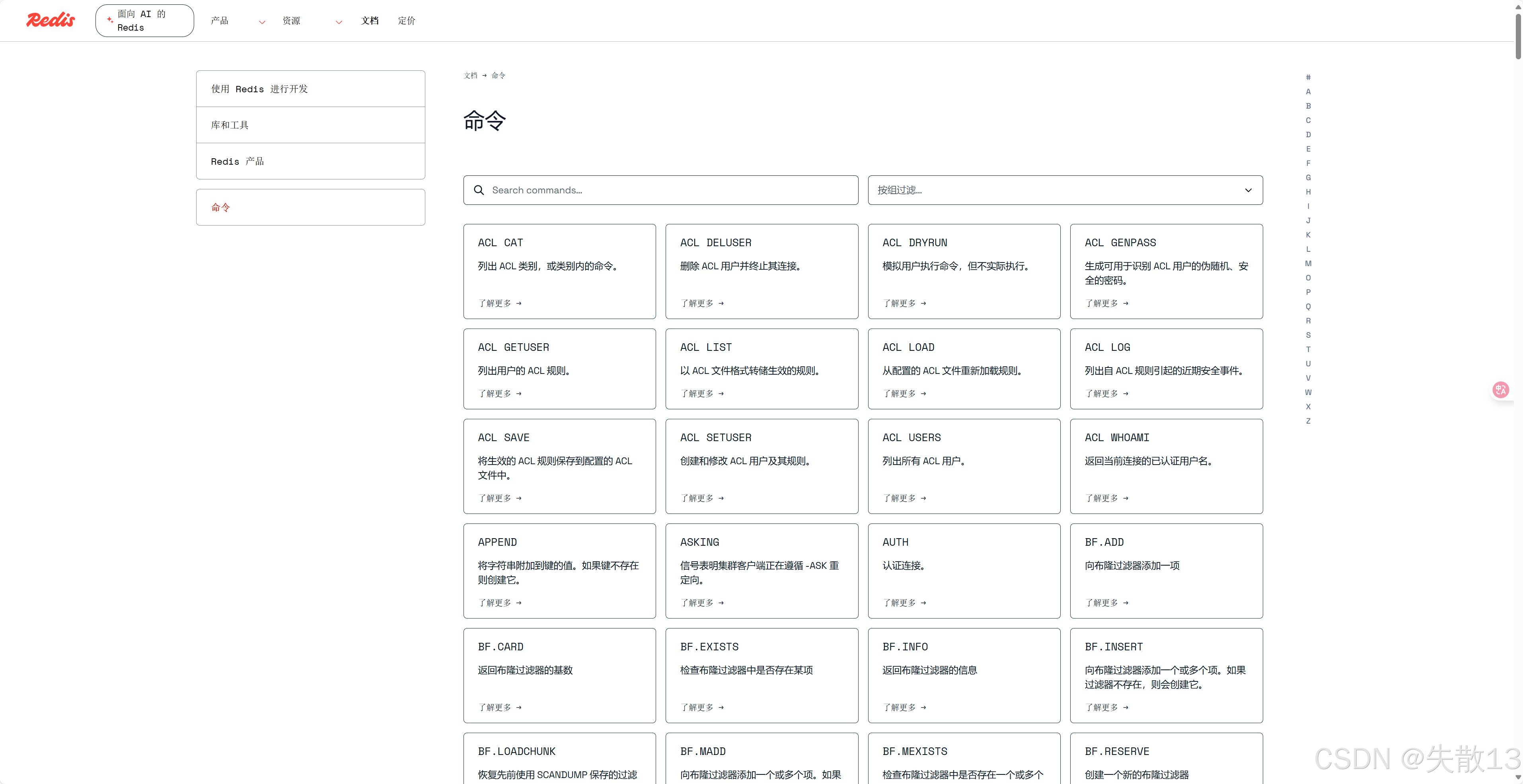Open the BF.ADD command title
The width and height of the screenshot is (1523, 784).
click(x=1104, y=542)
